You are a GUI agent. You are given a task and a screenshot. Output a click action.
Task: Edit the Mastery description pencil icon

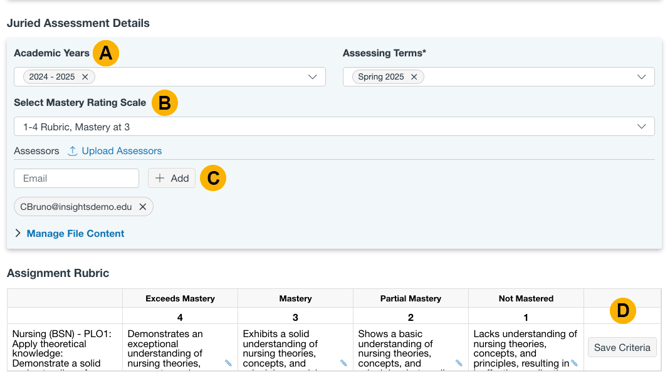point(344,363)
